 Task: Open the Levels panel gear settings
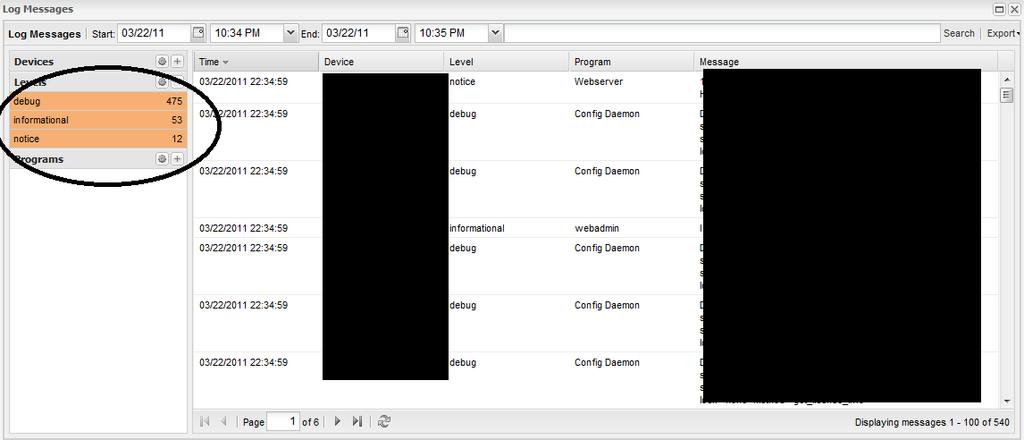(162, 82)
